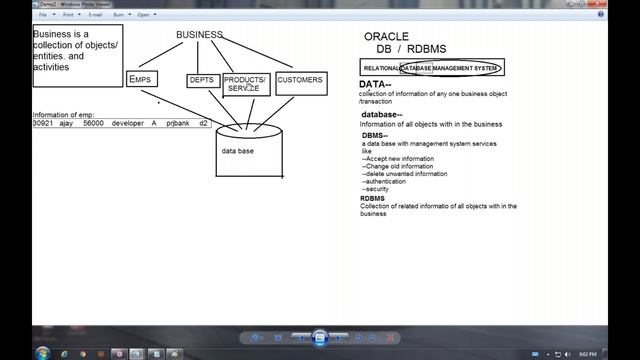Open Chrome from the taskbar

[x=83, y=354]
